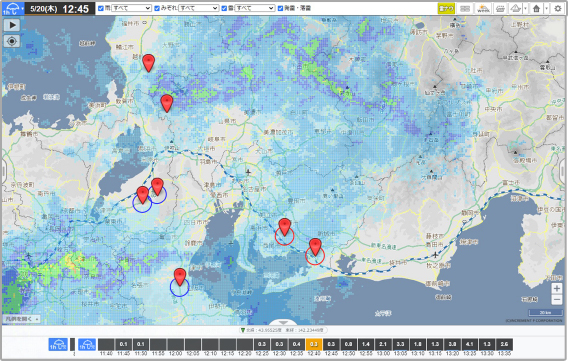
Task: Open the weekly weather icon
Action: [x=483, y=8]
